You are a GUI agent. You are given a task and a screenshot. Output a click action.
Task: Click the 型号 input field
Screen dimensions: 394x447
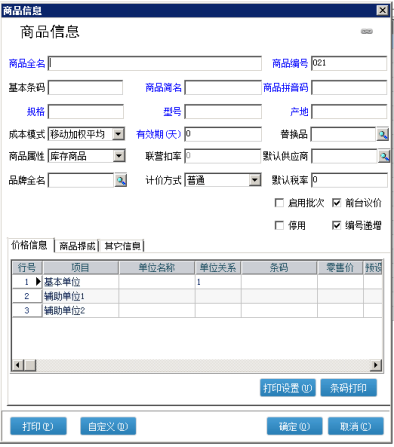pyautogui.click(x=223, y=112)
